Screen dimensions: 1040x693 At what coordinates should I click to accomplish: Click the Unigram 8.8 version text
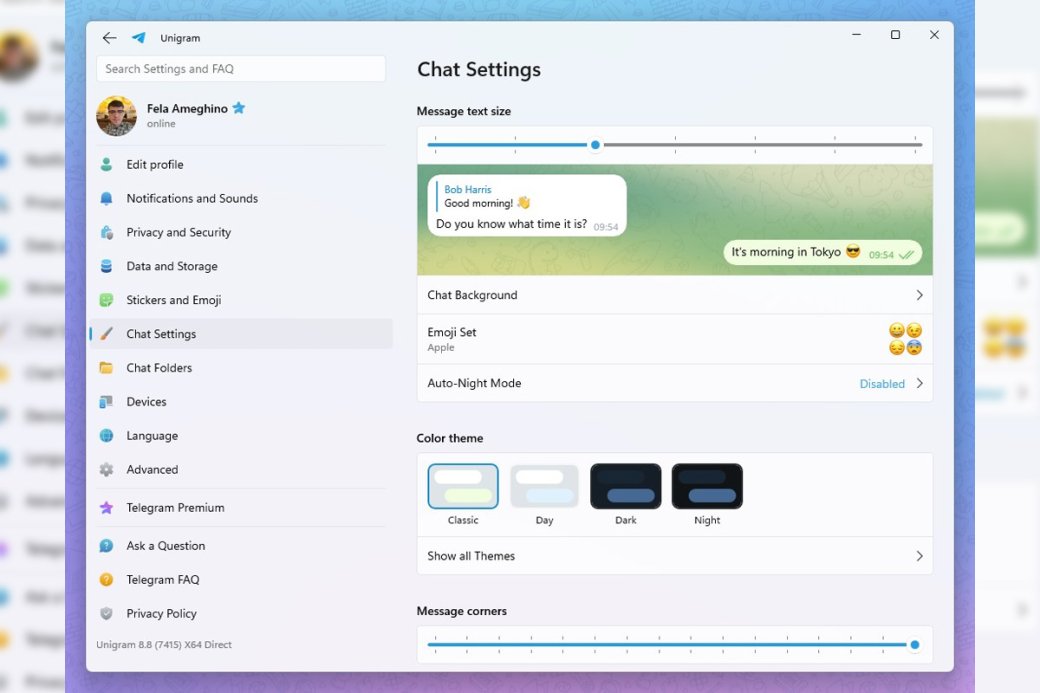pyautogui.click(x=164, y=645)
